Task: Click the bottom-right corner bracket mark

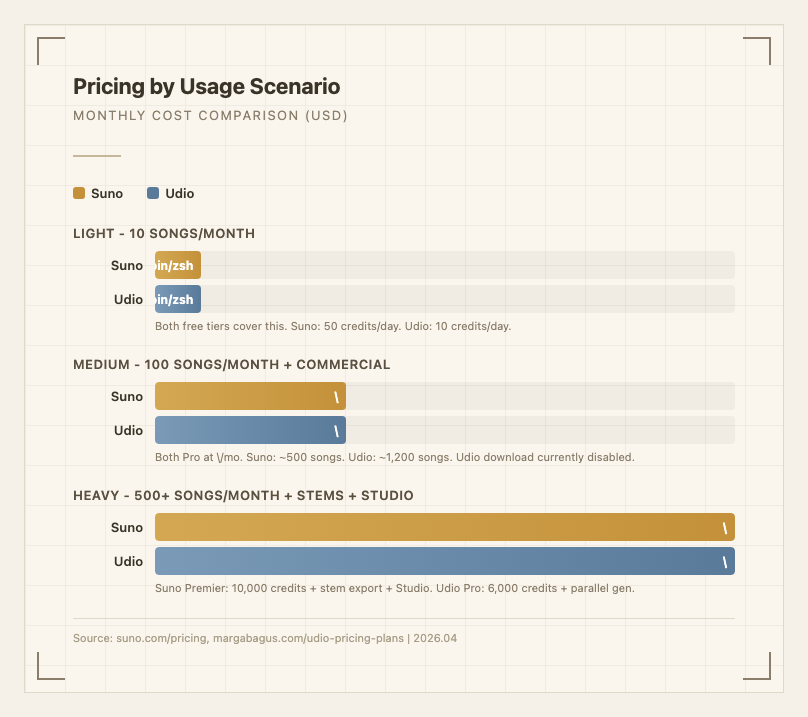Action: pos(757,666)
